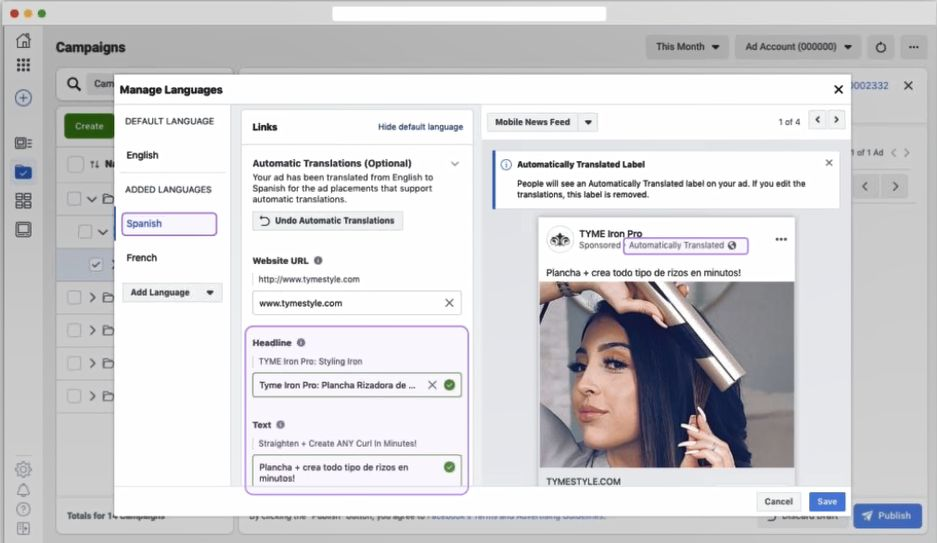Click the blue Save button
This screenshot has width=937, height=543.
[827, 501]
